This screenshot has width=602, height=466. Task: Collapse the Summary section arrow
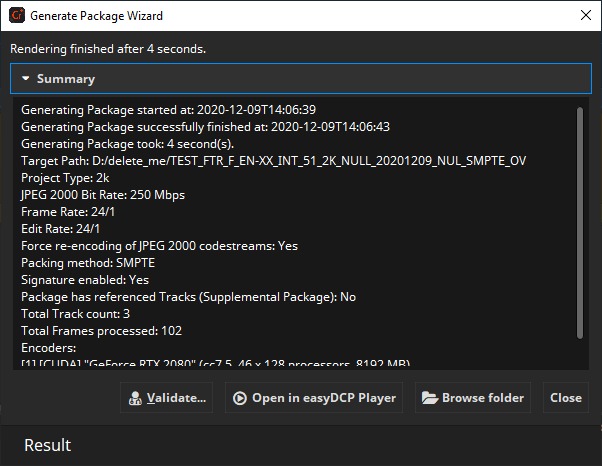[25, 79]
